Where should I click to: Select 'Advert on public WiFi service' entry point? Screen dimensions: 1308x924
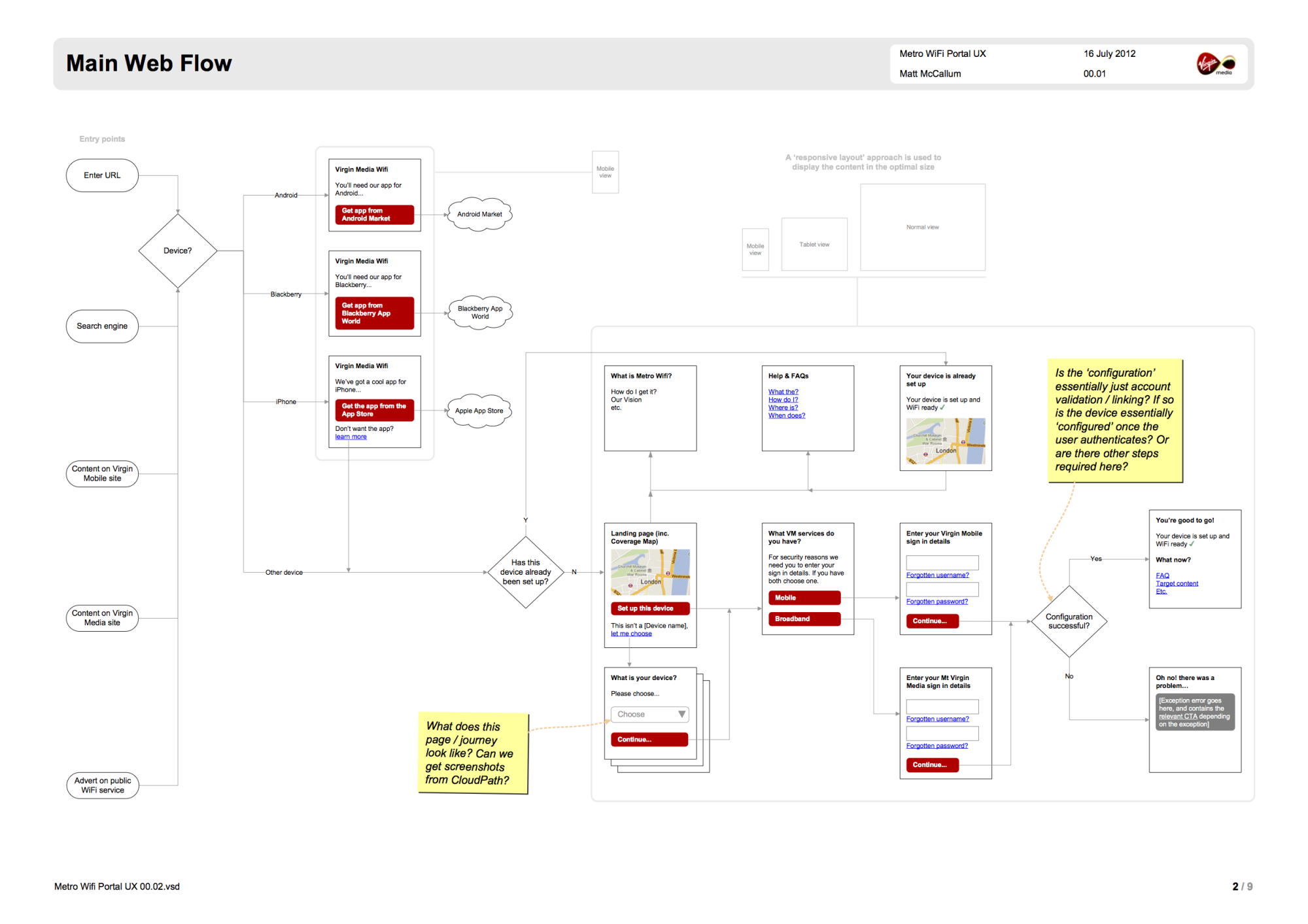pyautogui.click(x=102, y=785)
